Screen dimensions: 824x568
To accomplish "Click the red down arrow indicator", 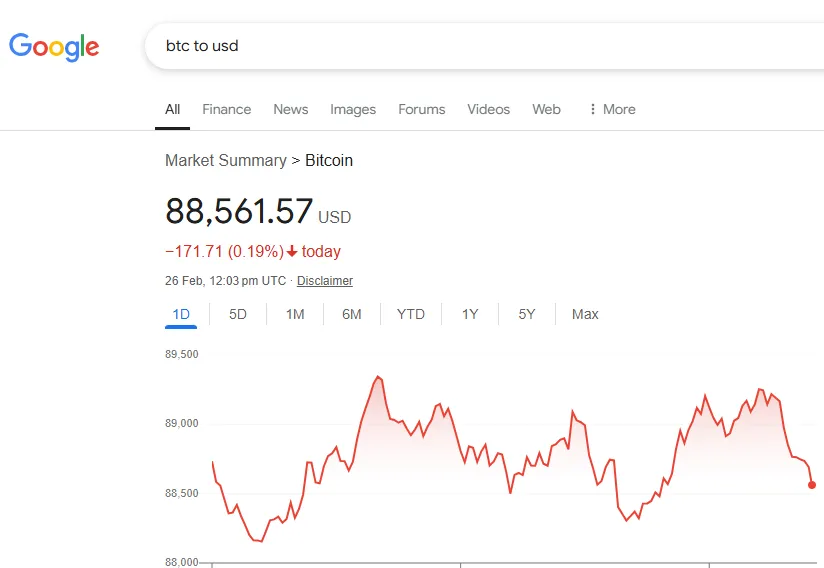I will 292,252.
